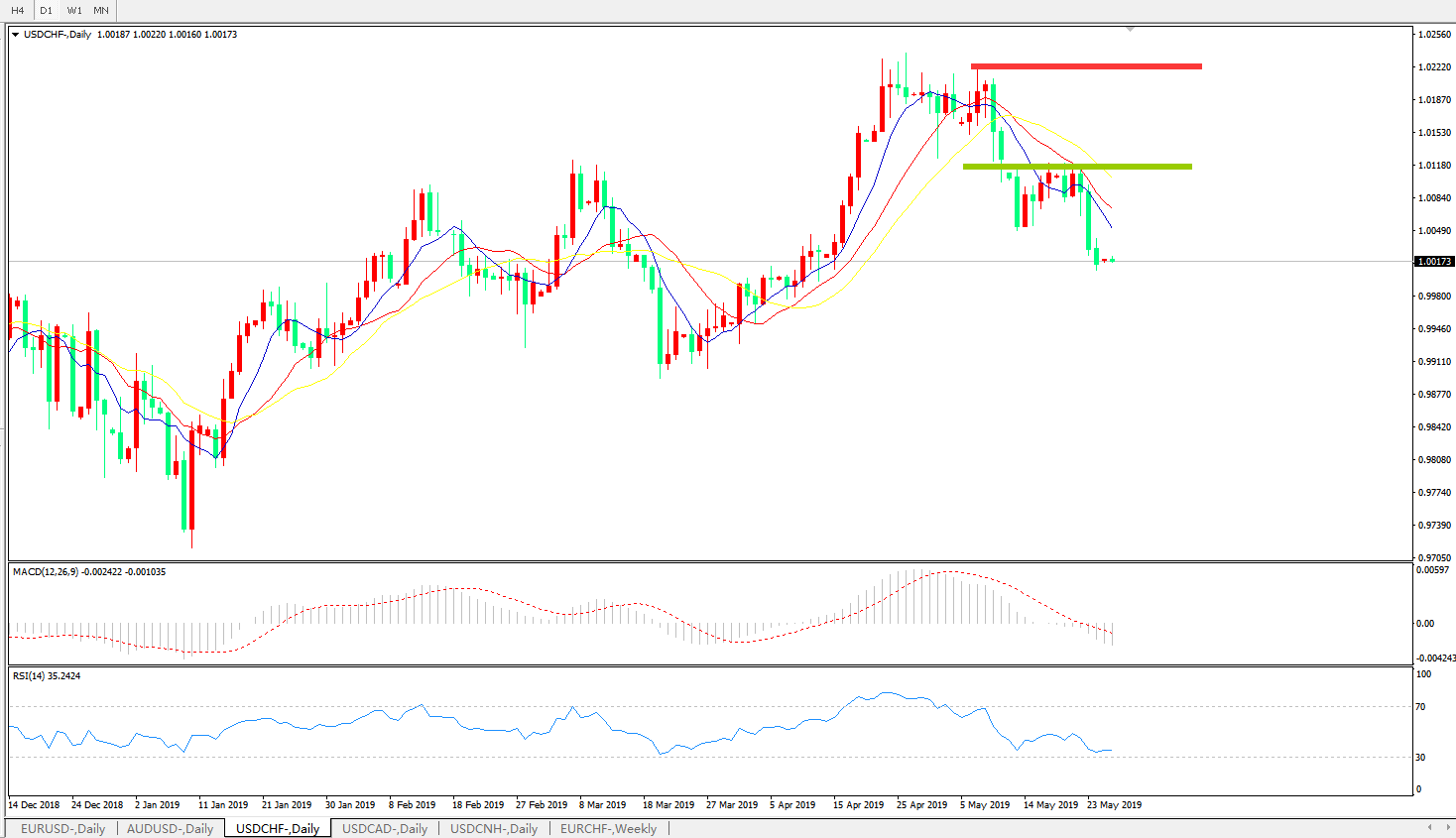Click the current price label 1.00173

pos(1433,262)
